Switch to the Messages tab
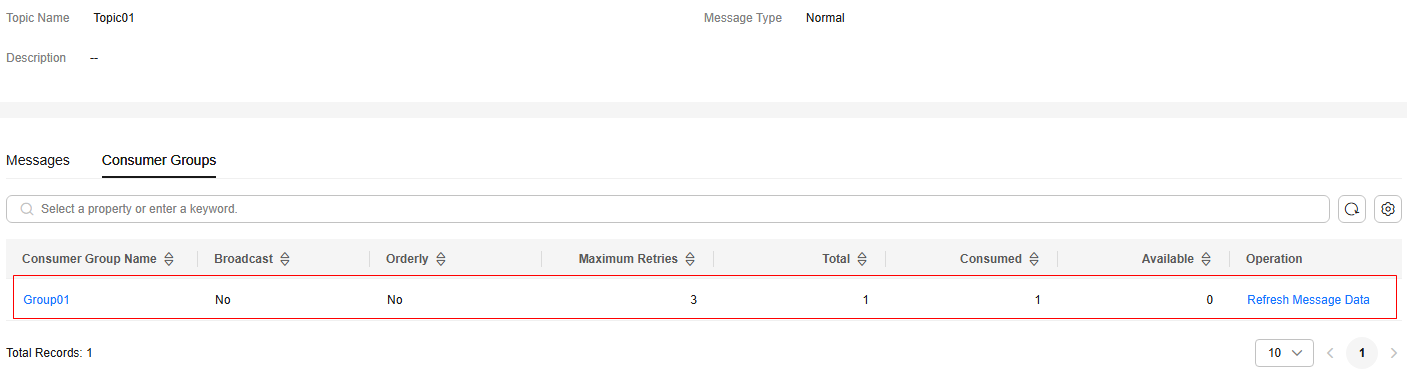 coord(38,160)
